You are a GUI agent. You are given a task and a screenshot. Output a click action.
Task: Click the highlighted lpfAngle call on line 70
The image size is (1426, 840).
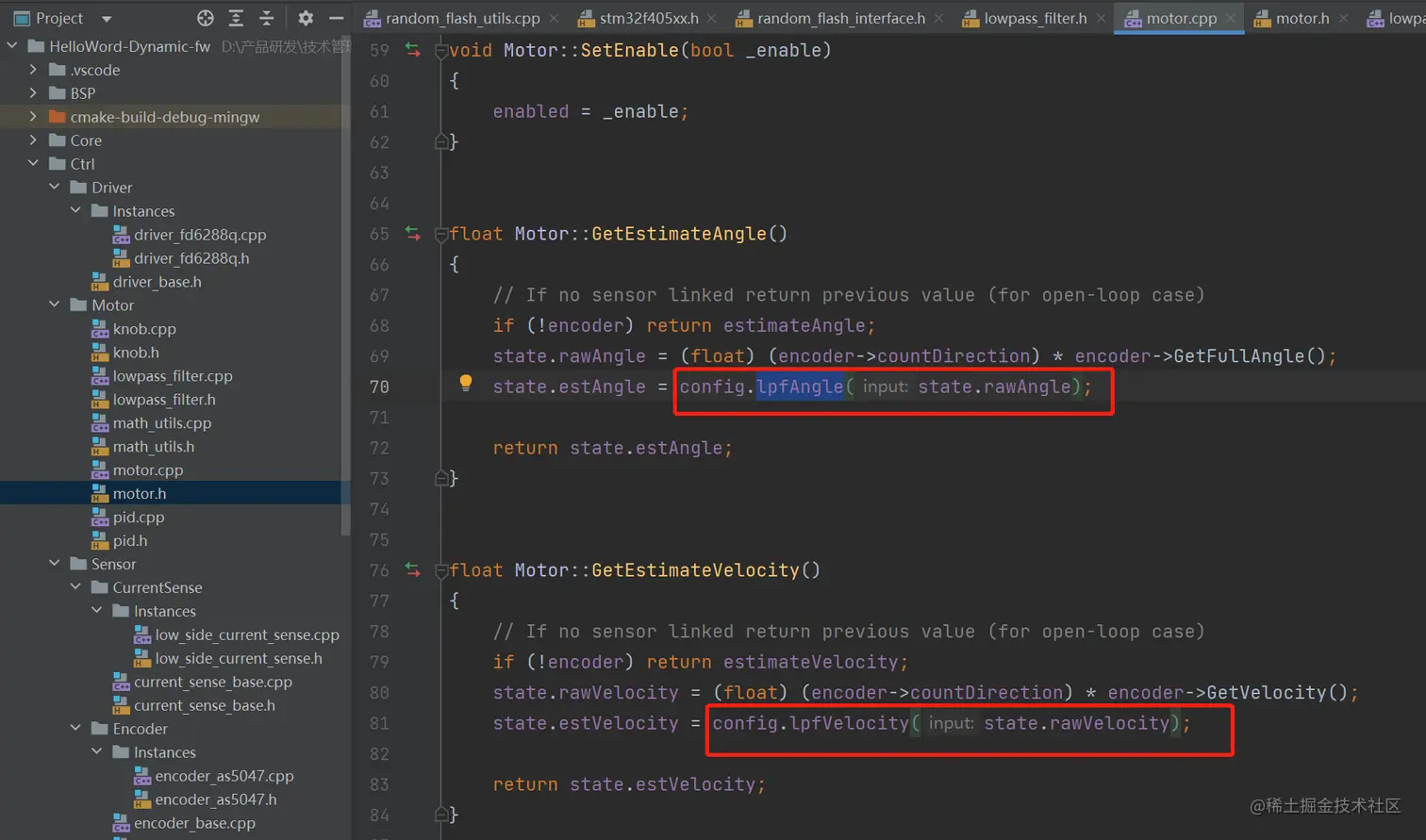(x=800, y=387)
